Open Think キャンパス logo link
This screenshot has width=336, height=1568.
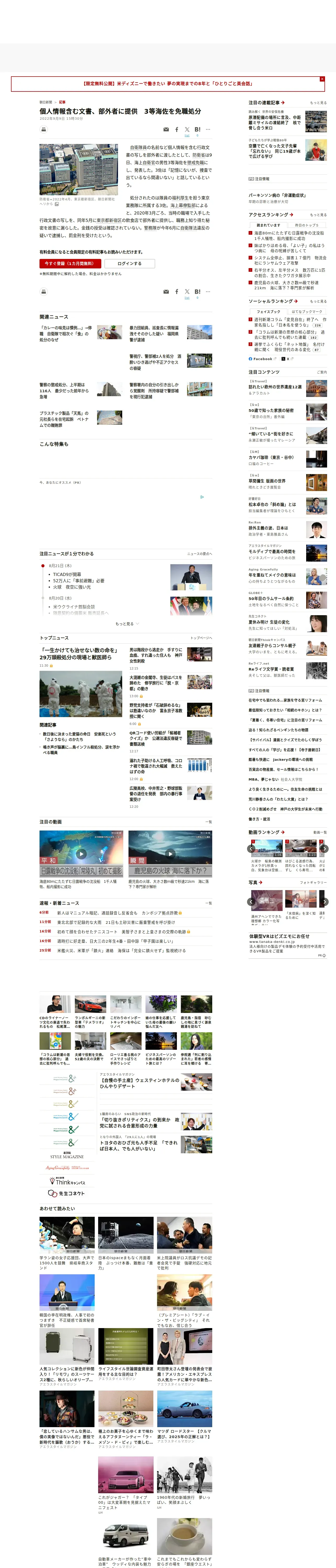pos(66,1181)
